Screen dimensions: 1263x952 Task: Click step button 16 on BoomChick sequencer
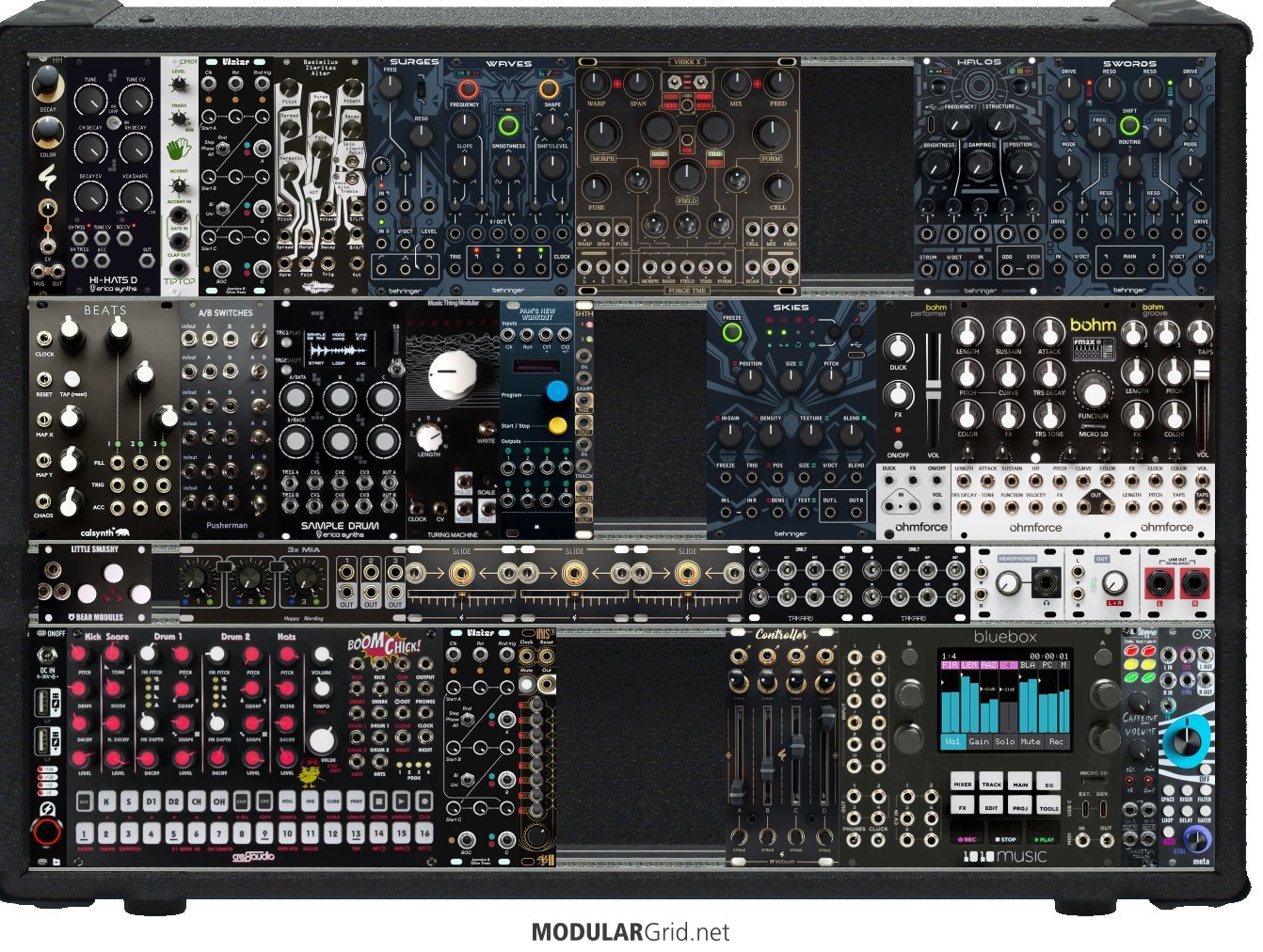pos(424,833)
